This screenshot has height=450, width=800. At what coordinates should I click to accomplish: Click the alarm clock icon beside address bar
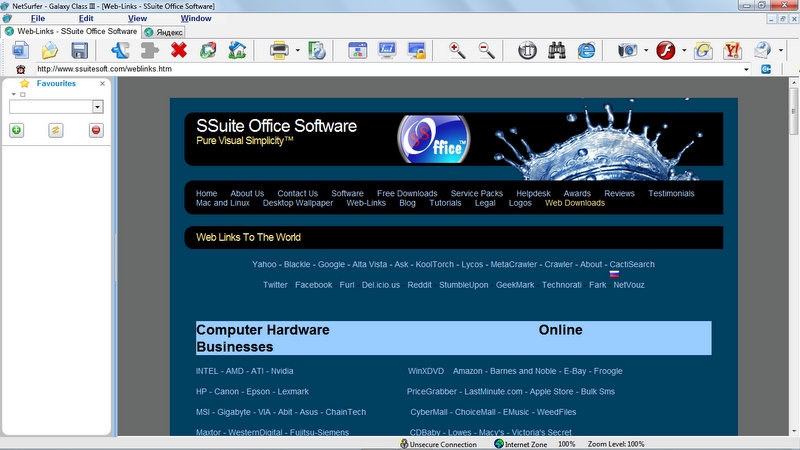tap(20, 69)
